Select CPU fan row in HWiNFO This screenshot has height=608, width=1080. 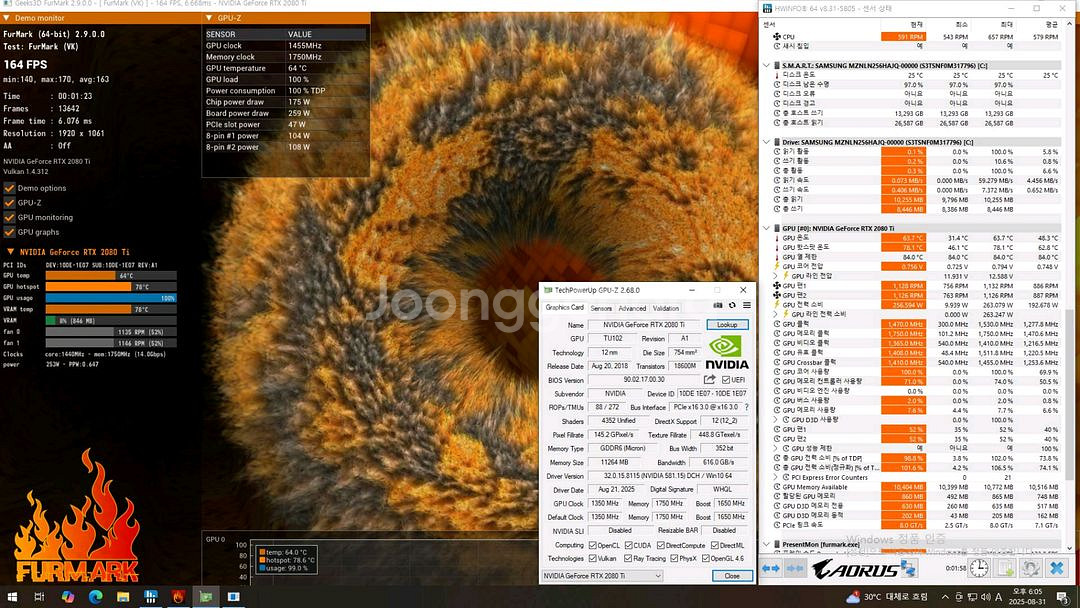915,36
